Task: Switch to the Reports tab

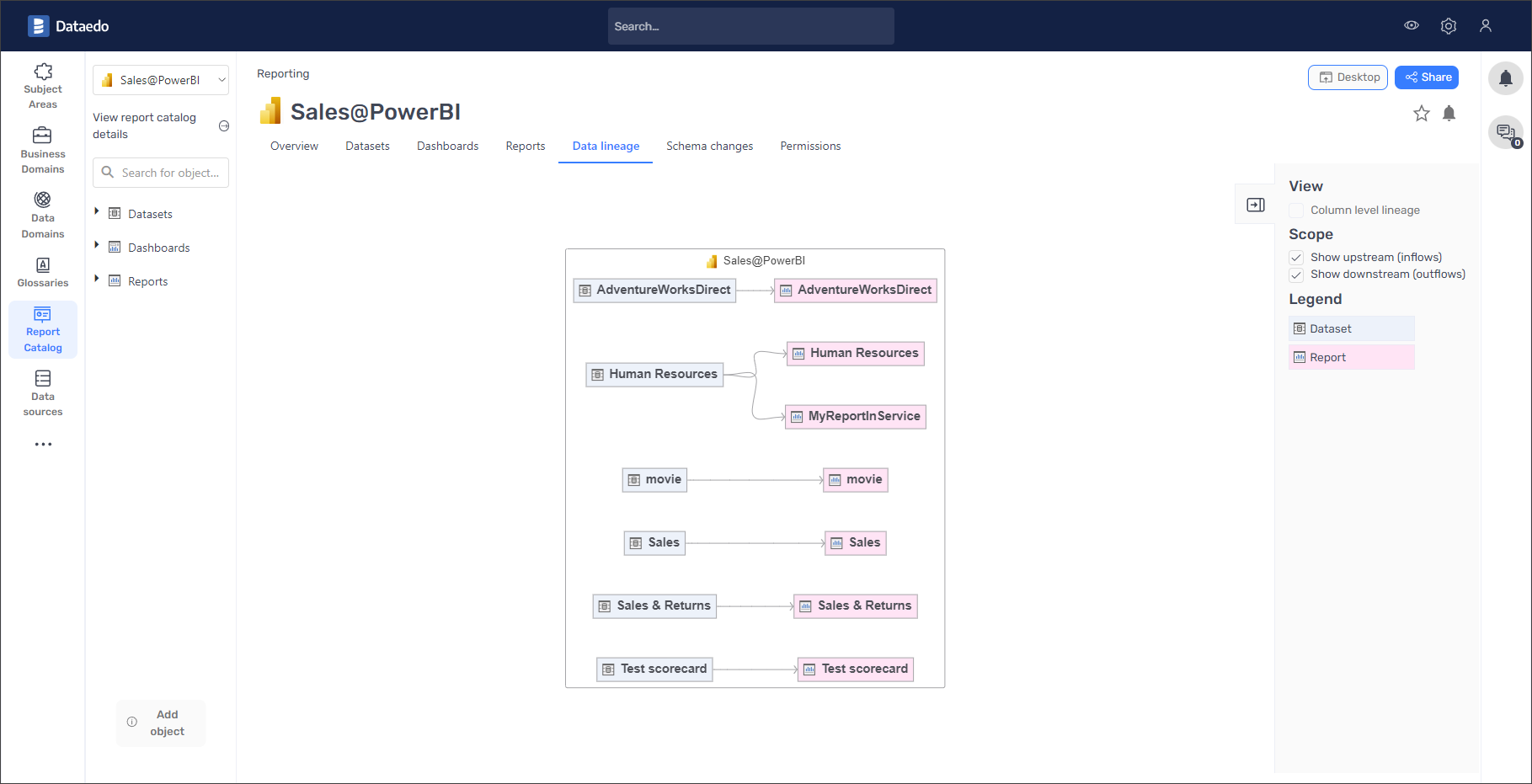Action: point(526,146)
